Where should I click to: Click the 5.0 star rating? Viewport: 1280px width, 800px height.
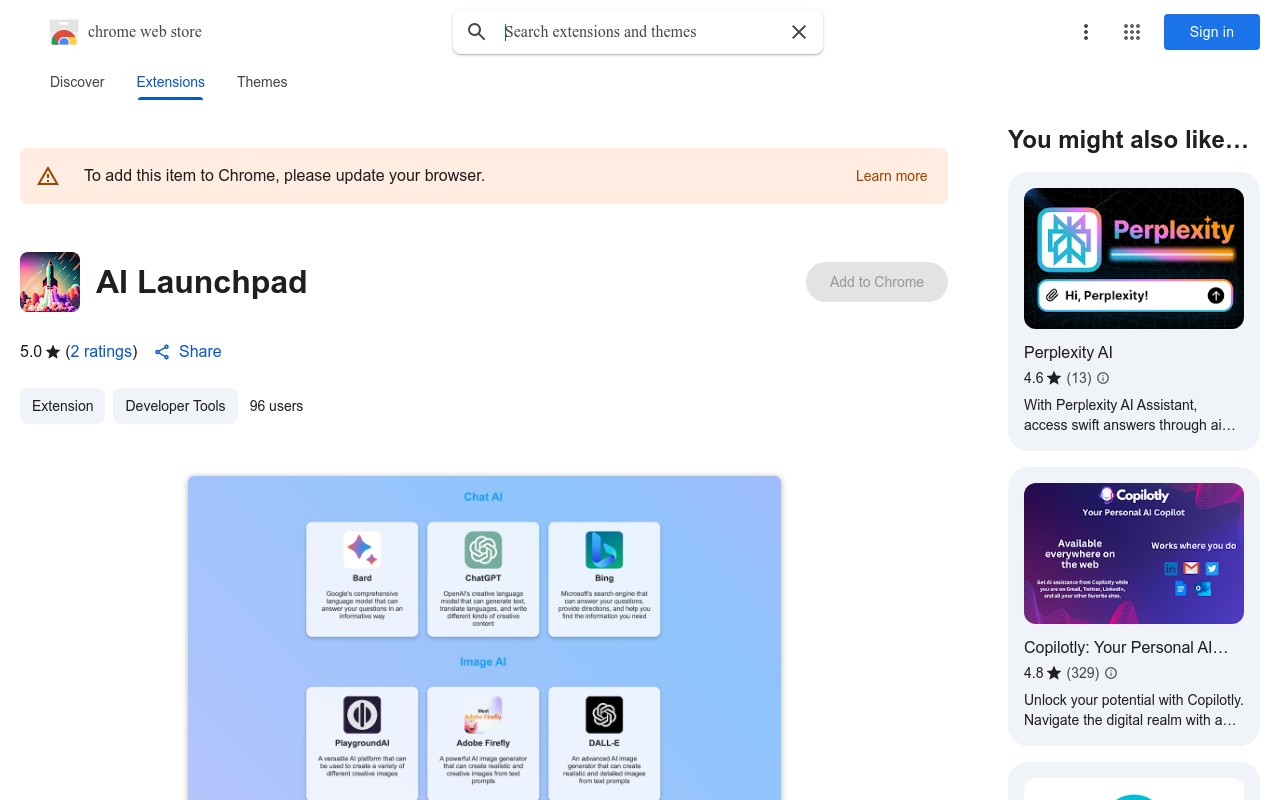[x=40, y=352]
